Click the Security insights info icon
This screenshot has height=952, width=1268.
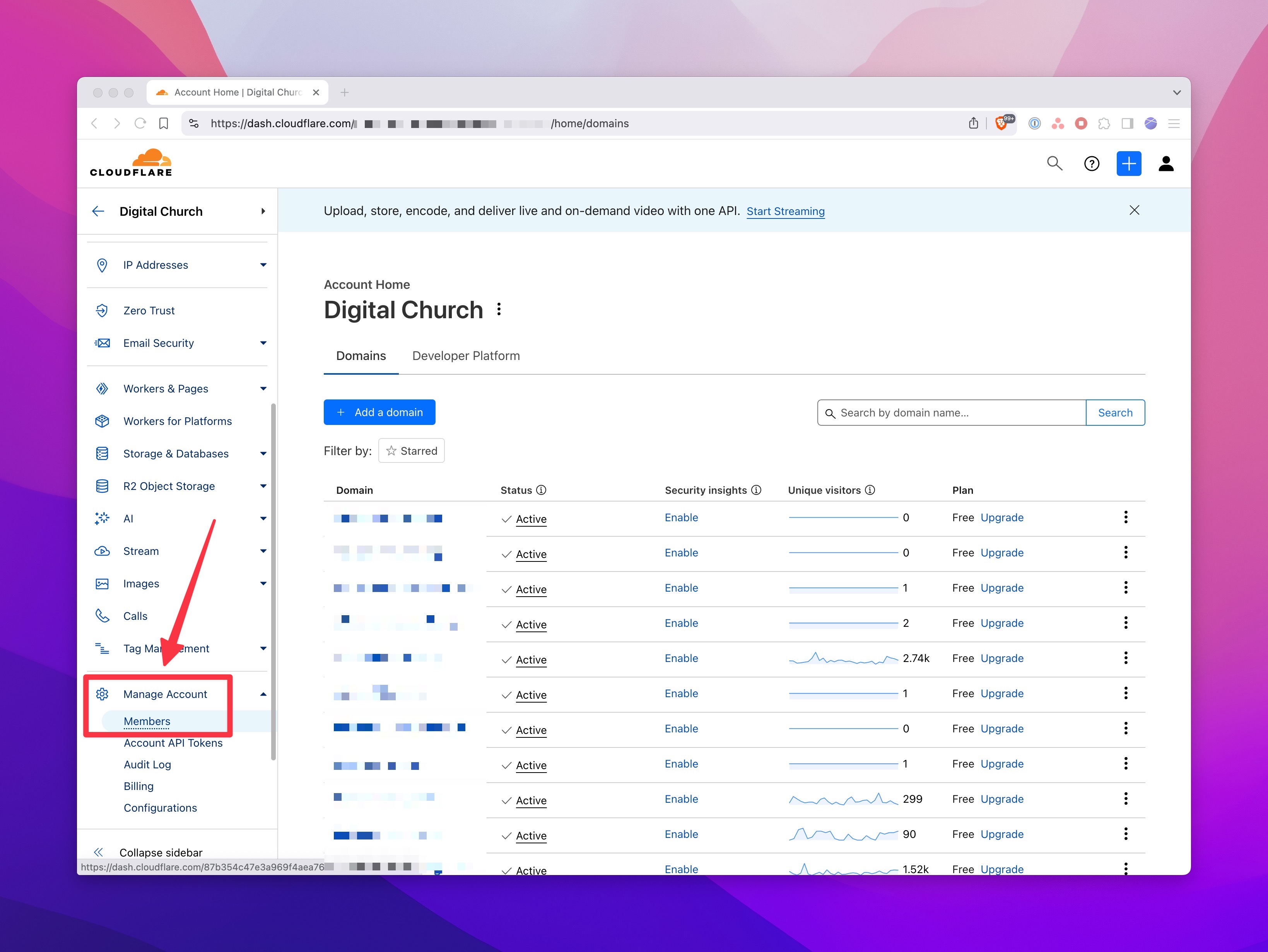point(756,490)
